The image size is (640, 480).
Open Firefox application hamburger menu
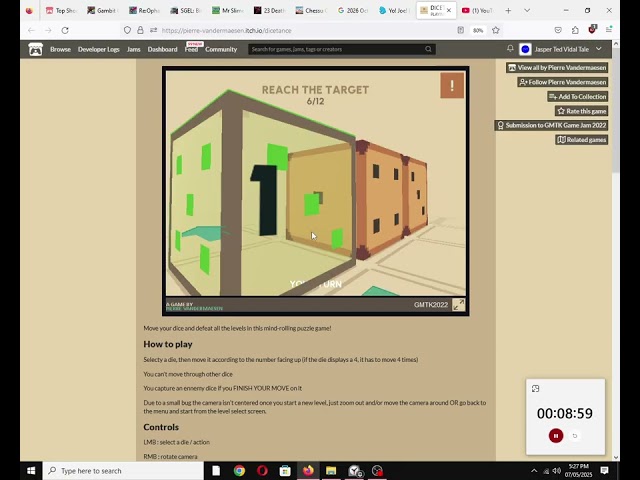click(609, 30)
